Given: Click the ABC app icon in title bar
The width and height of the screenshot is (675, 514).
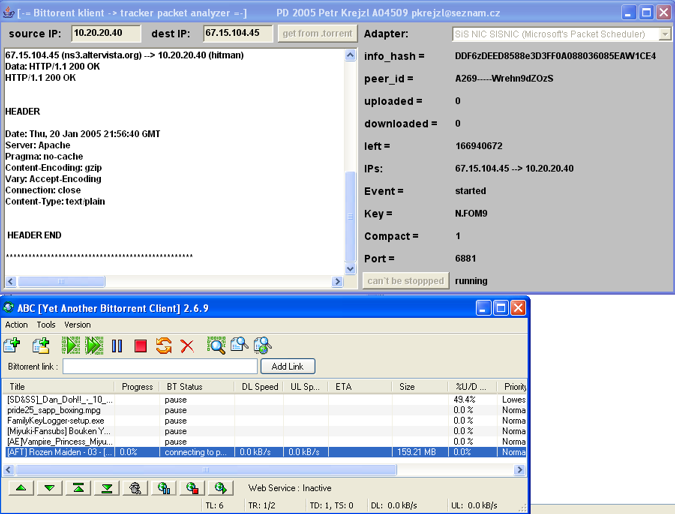Looking at the screenshot, I should (x=8, y=308).
